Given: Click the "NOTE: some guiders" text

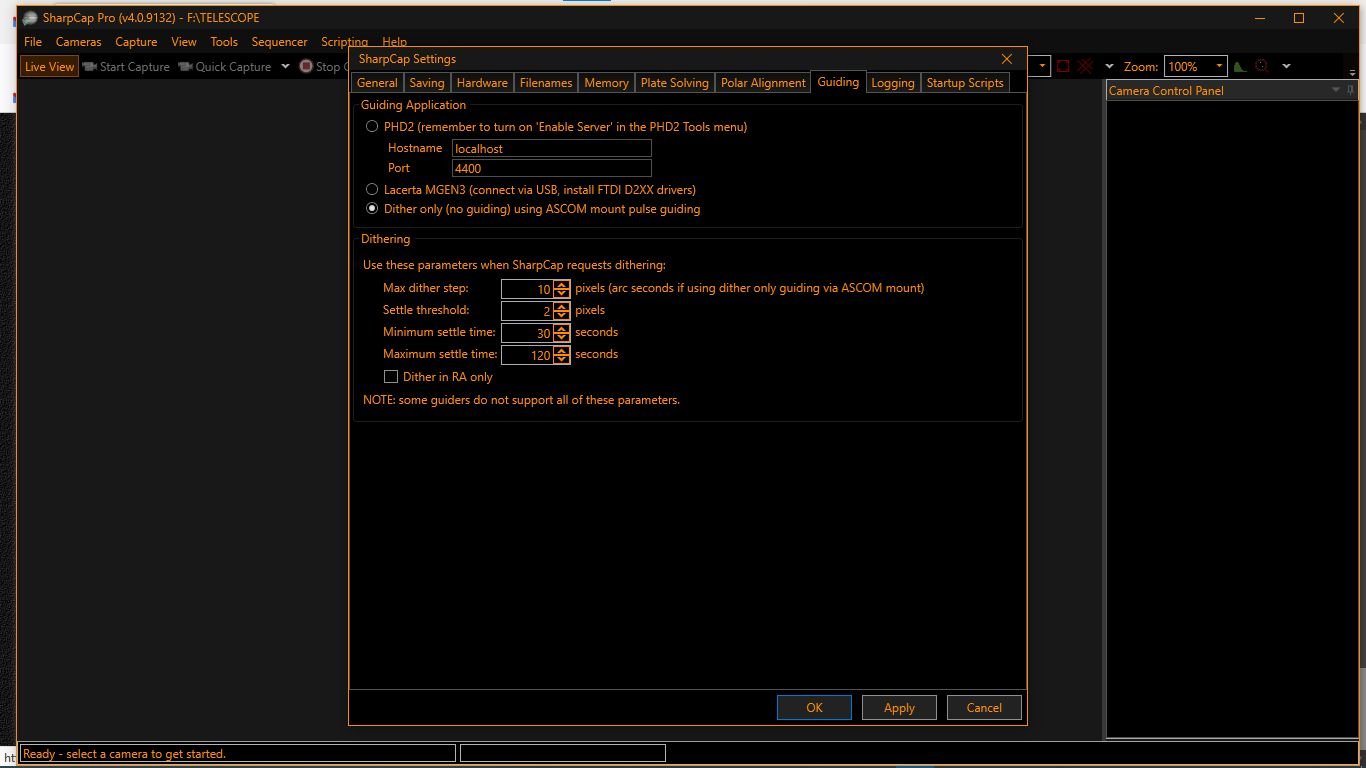Looking at the screenshot, I should point(521,400).
